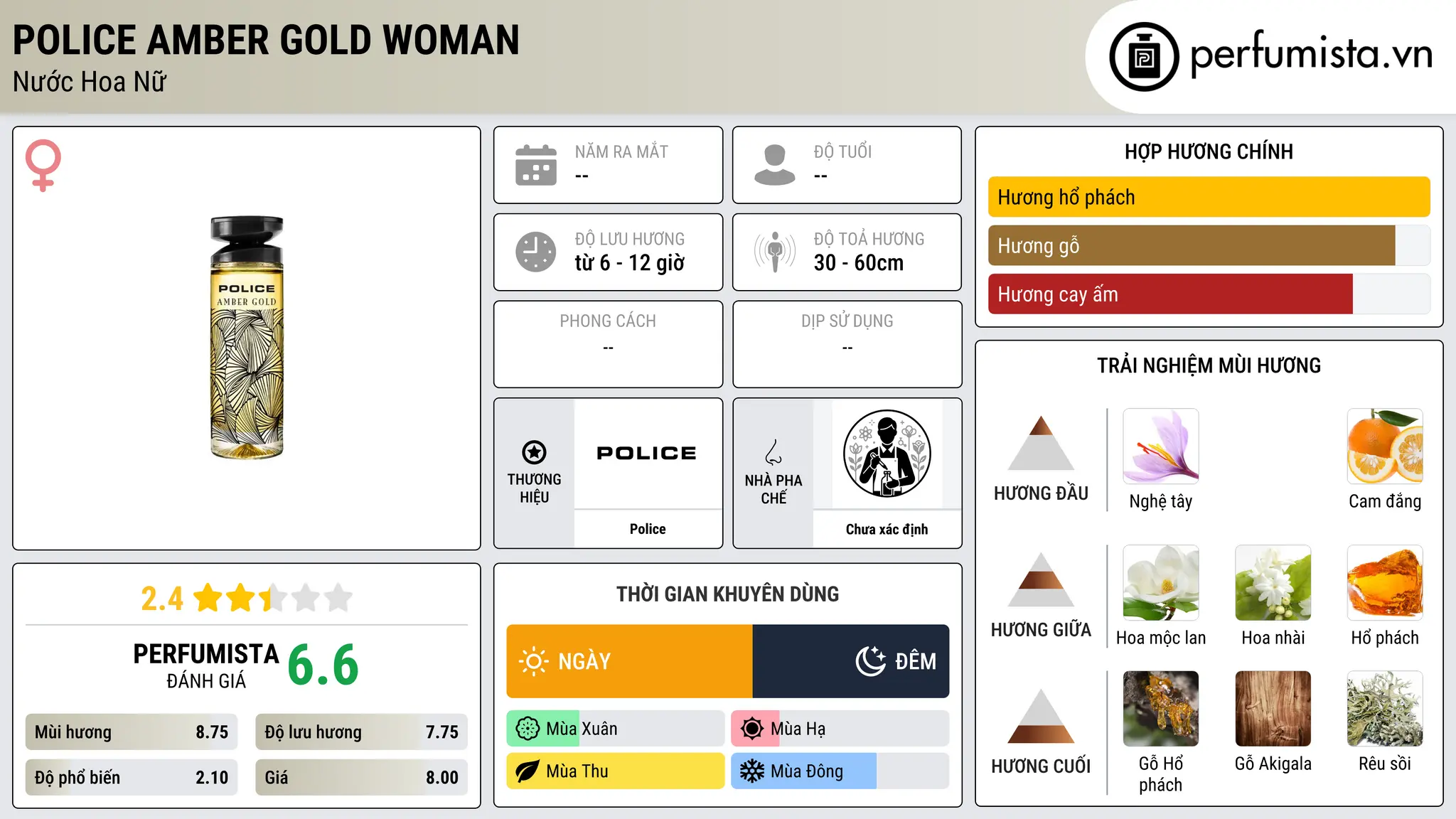Open the Hổ phách note thumbnail

tap(1385, 583)
